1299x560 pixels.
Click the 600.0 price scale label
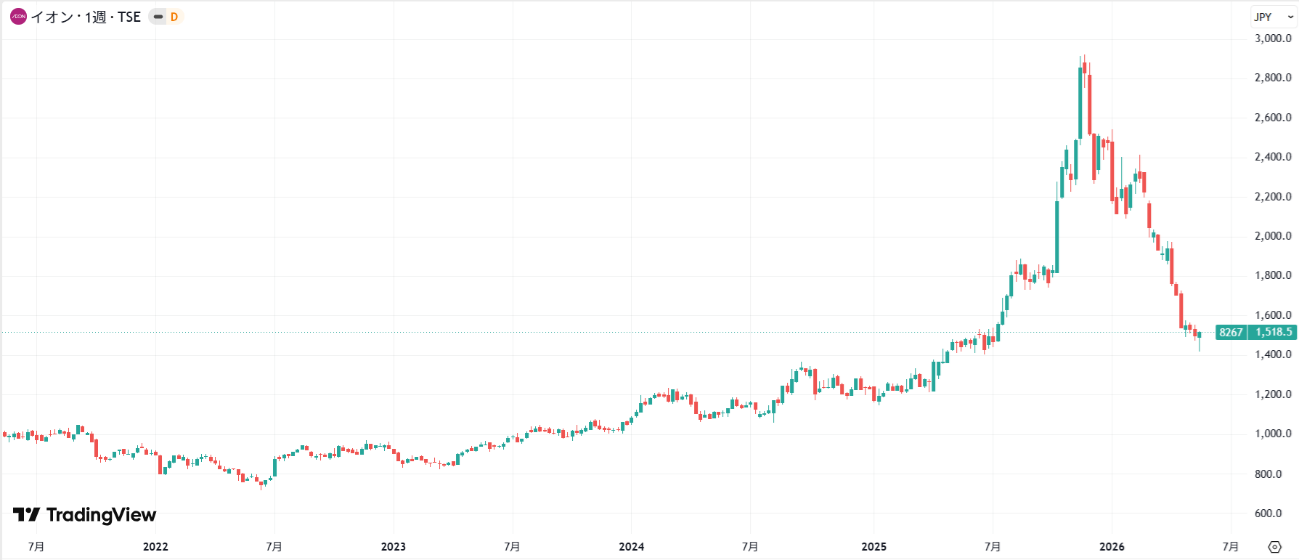point(1278,512)
